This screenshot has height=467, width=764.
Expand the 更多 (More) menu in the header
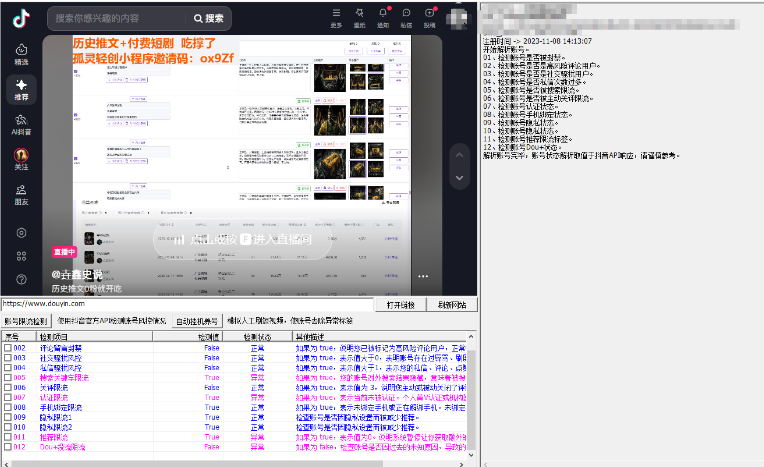[x=337, y=16]
